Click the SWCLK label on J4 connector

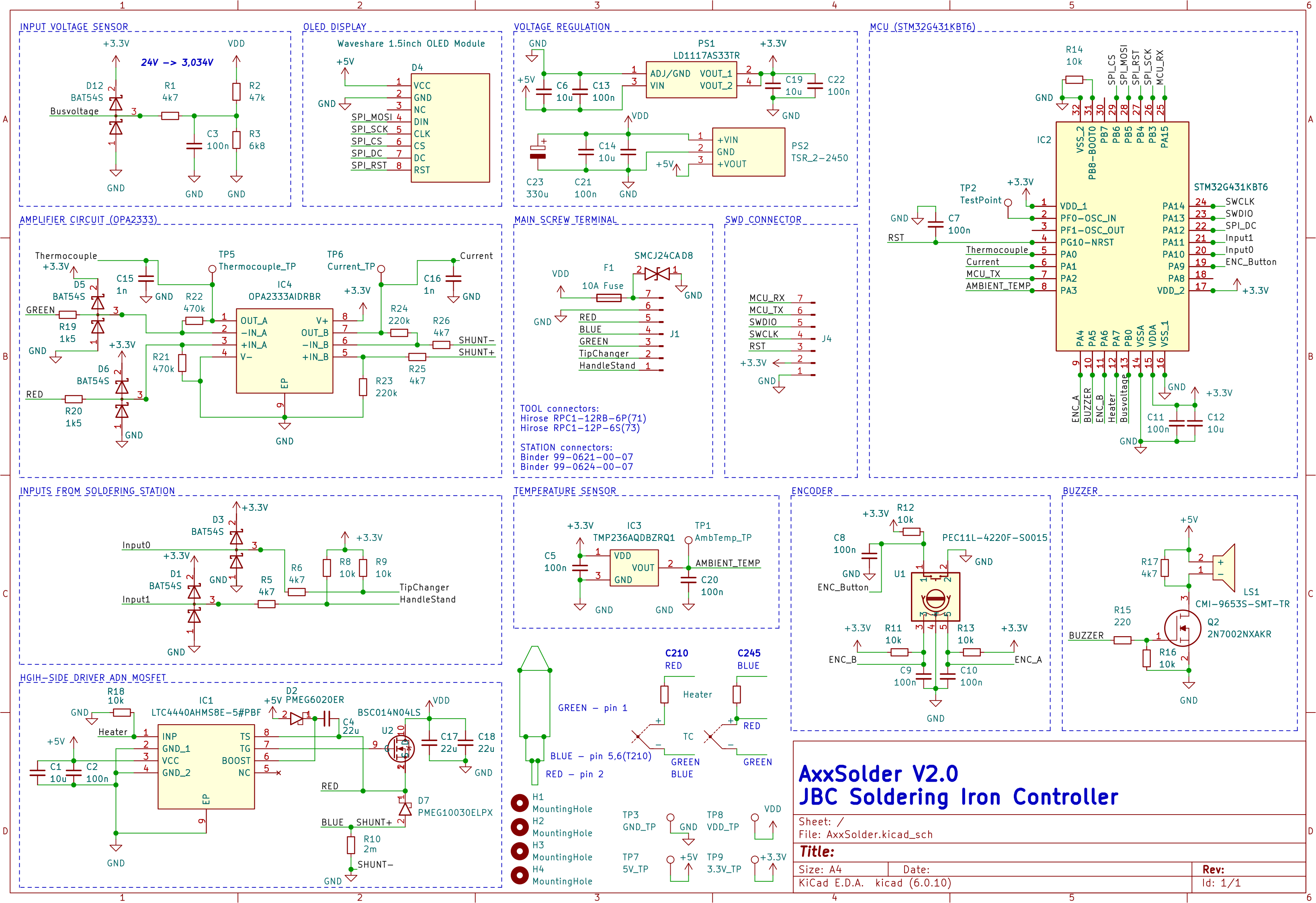click(x=764, y=334)
